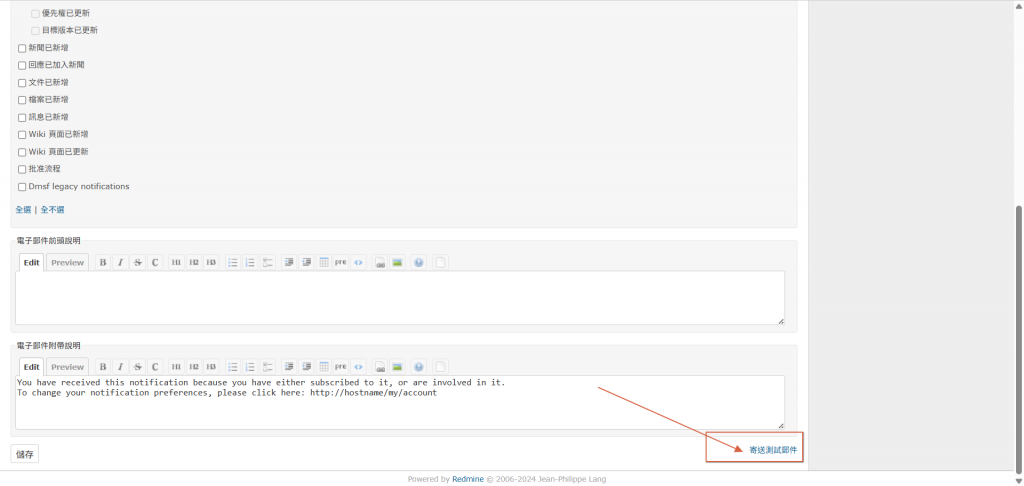Italic button in email header toolbar

[x=120, y=263]
